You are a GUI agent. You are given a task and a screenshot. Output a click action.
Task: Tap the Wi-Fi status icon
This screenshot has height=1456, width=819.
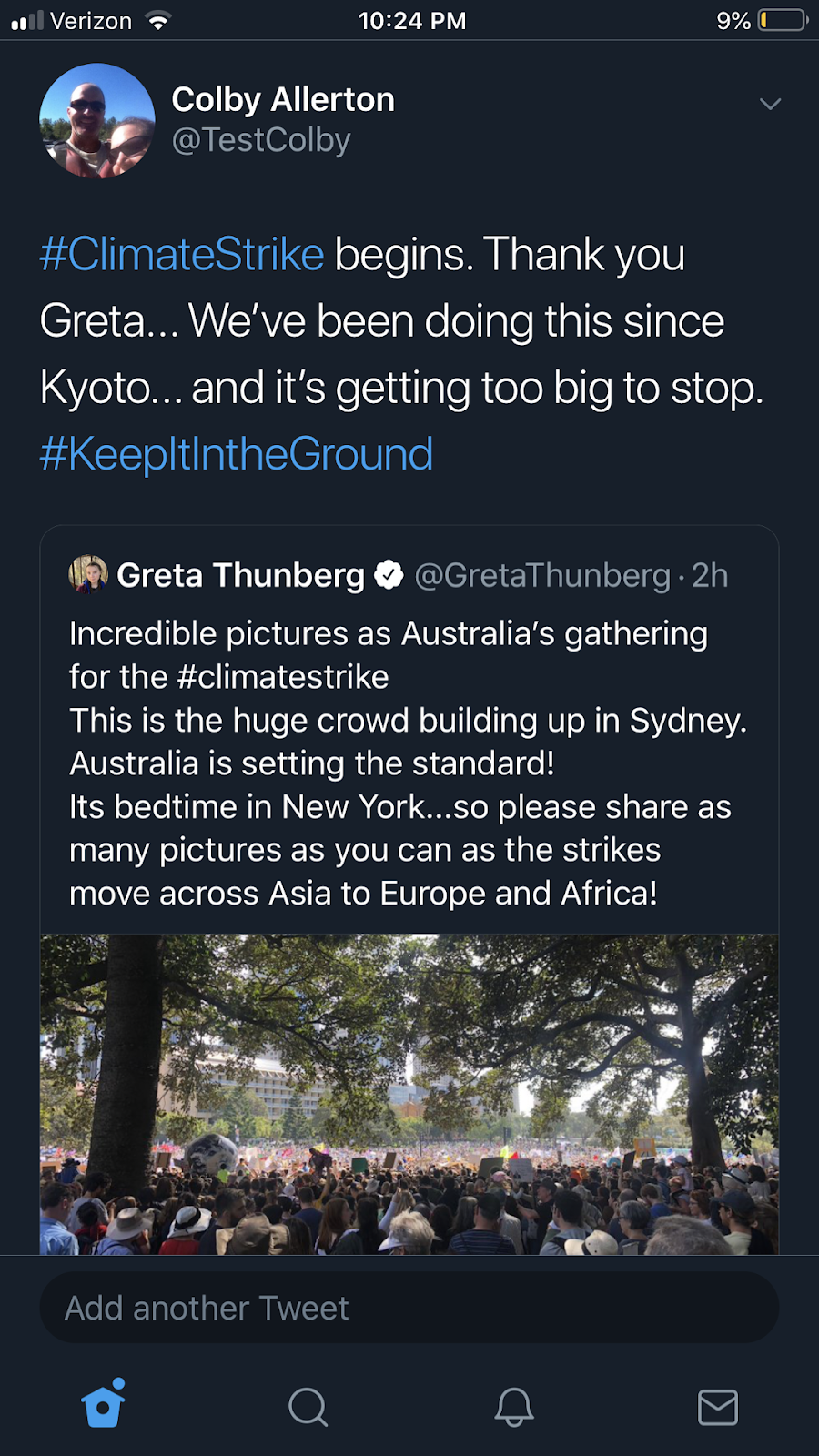(x=158, y=21)
